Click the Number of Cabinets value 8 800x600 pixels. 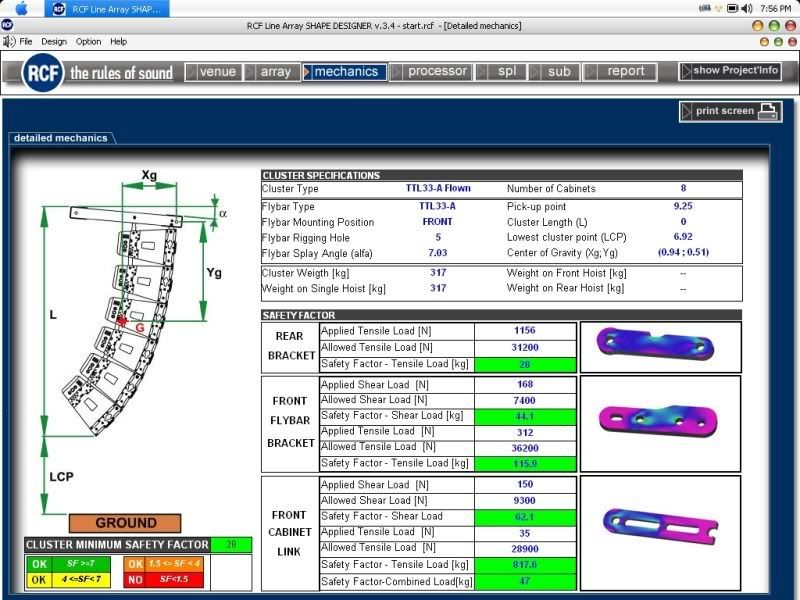click(x=683, y=188)
